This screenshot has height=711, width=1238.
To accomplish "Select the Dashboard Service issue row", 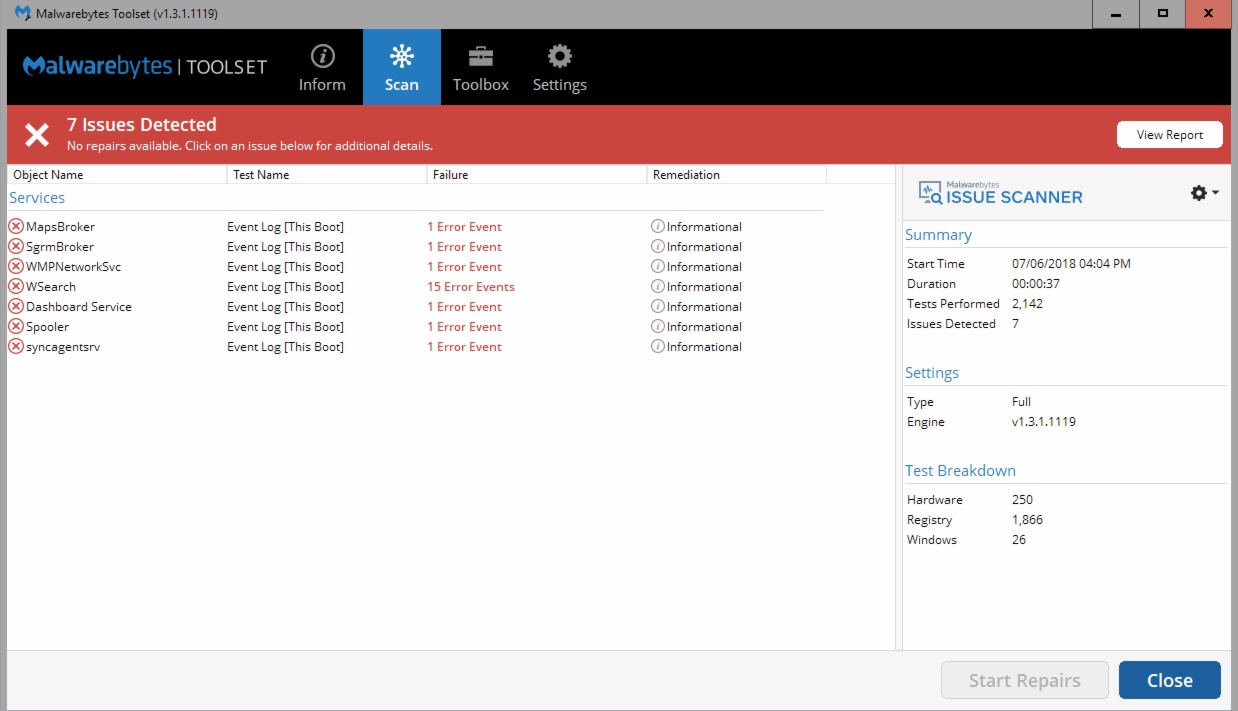I will pyautogui.click(x=79, y=307).
